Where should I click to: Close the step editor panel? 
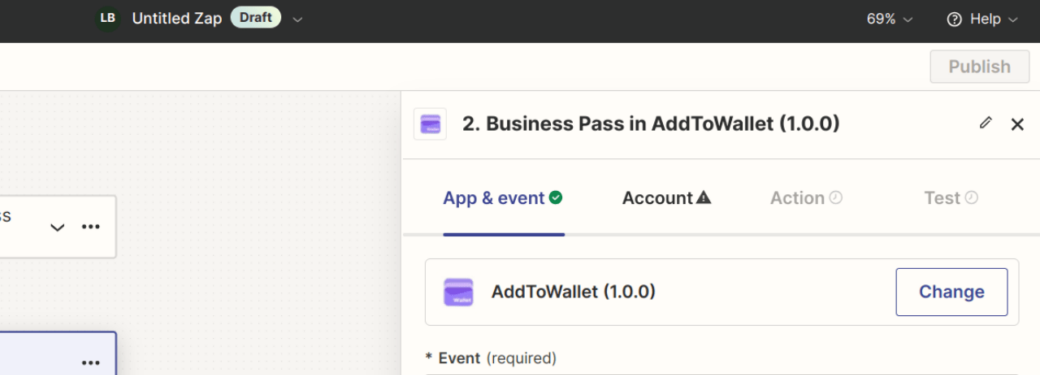point(1017,124)
